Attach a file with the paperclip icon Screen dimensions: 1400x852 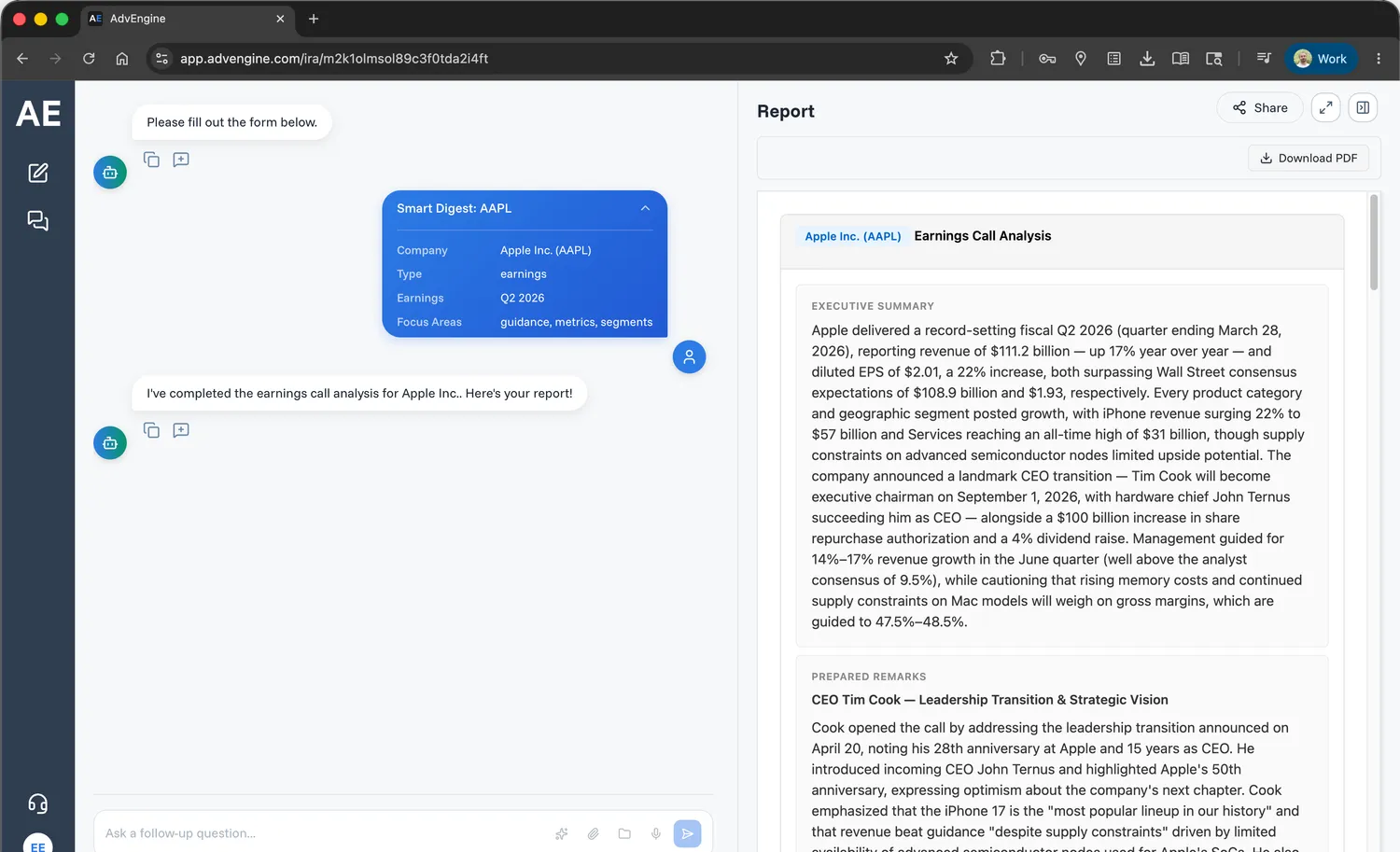593,833
